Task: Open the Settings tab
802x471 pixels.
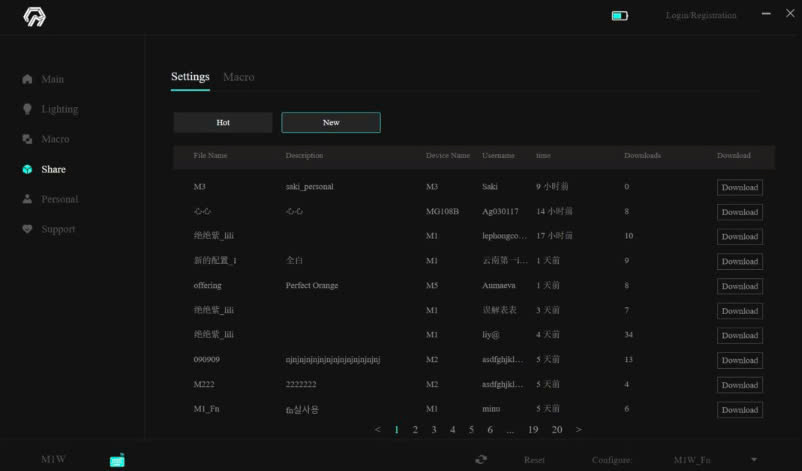Action: pyautogui.click(x=190, y=77)
